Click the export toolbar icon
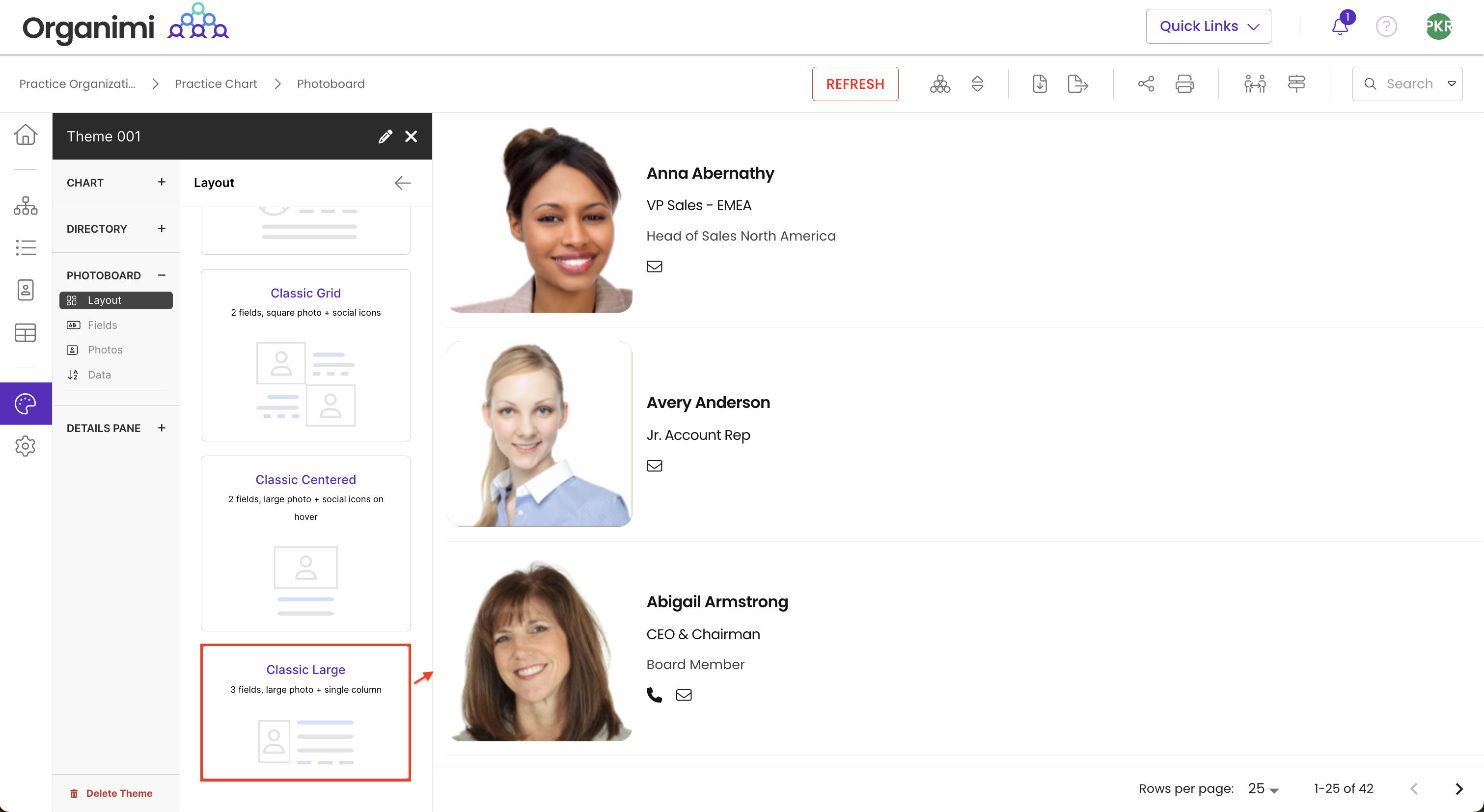1484x812 pixels. 1077,84
